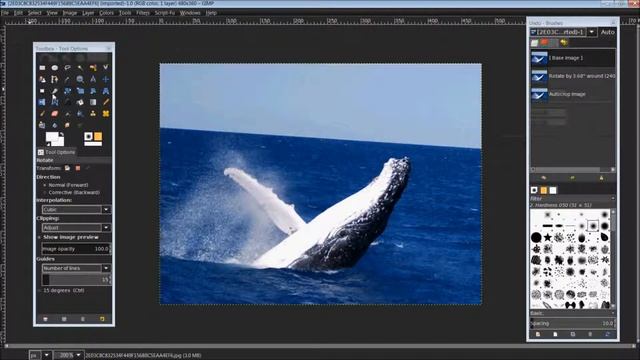The width and height of the screenshot is (640, 360).
Task: Open Clipping dropdown showing Adjust
Action: pyautogui.click(x=76, y=227)
